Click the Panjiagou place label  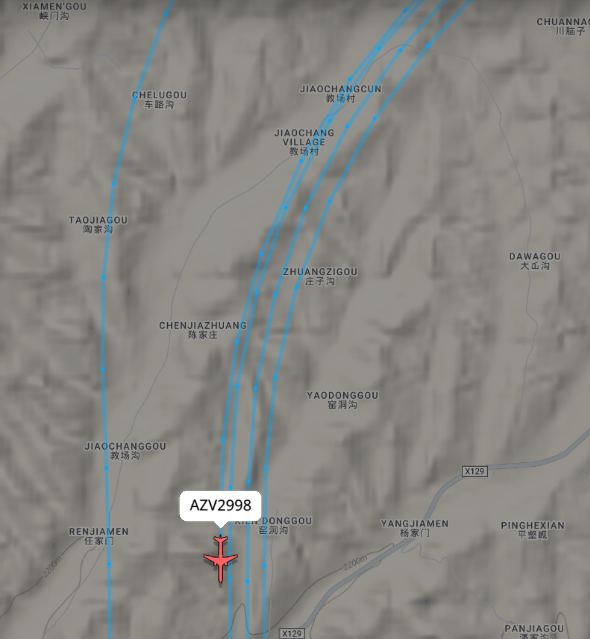coord(534,631)
